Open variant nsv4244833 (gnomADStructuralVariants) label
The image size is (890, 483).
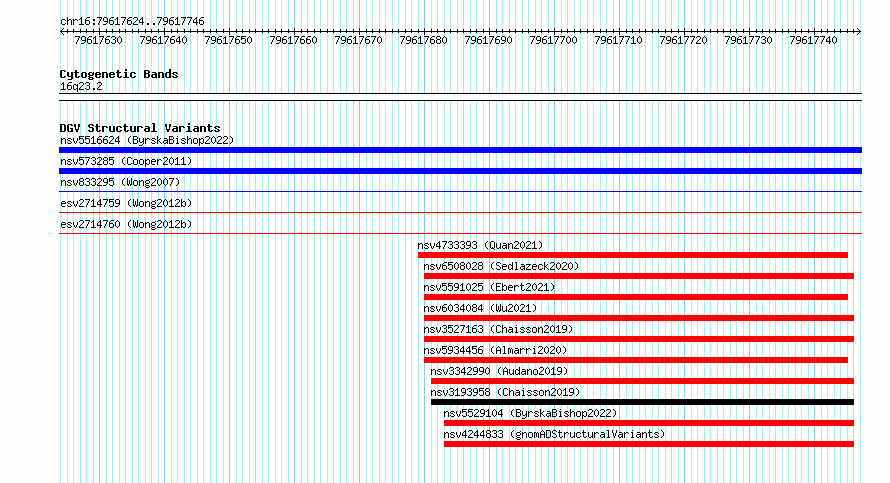[554, 434]
